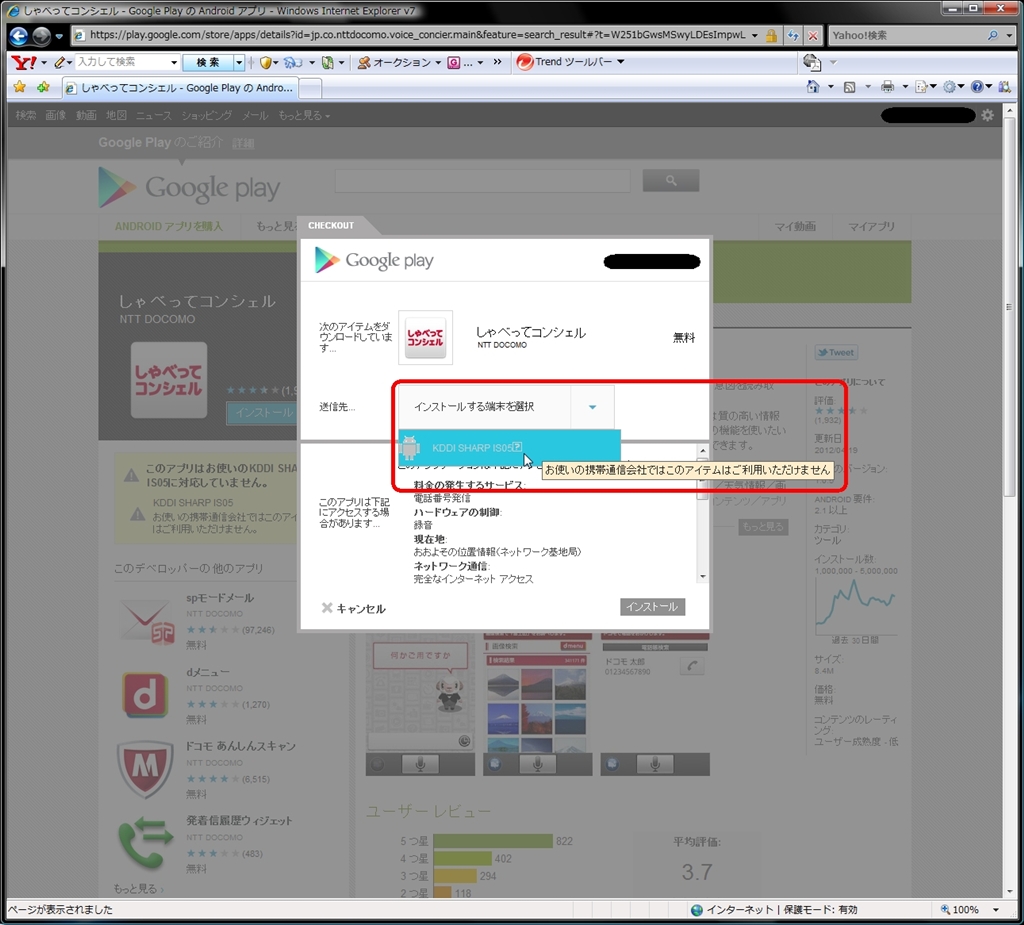Cancel checkout with キャンセル
This screenshot has height=925, width=1024.
point(354,608)
